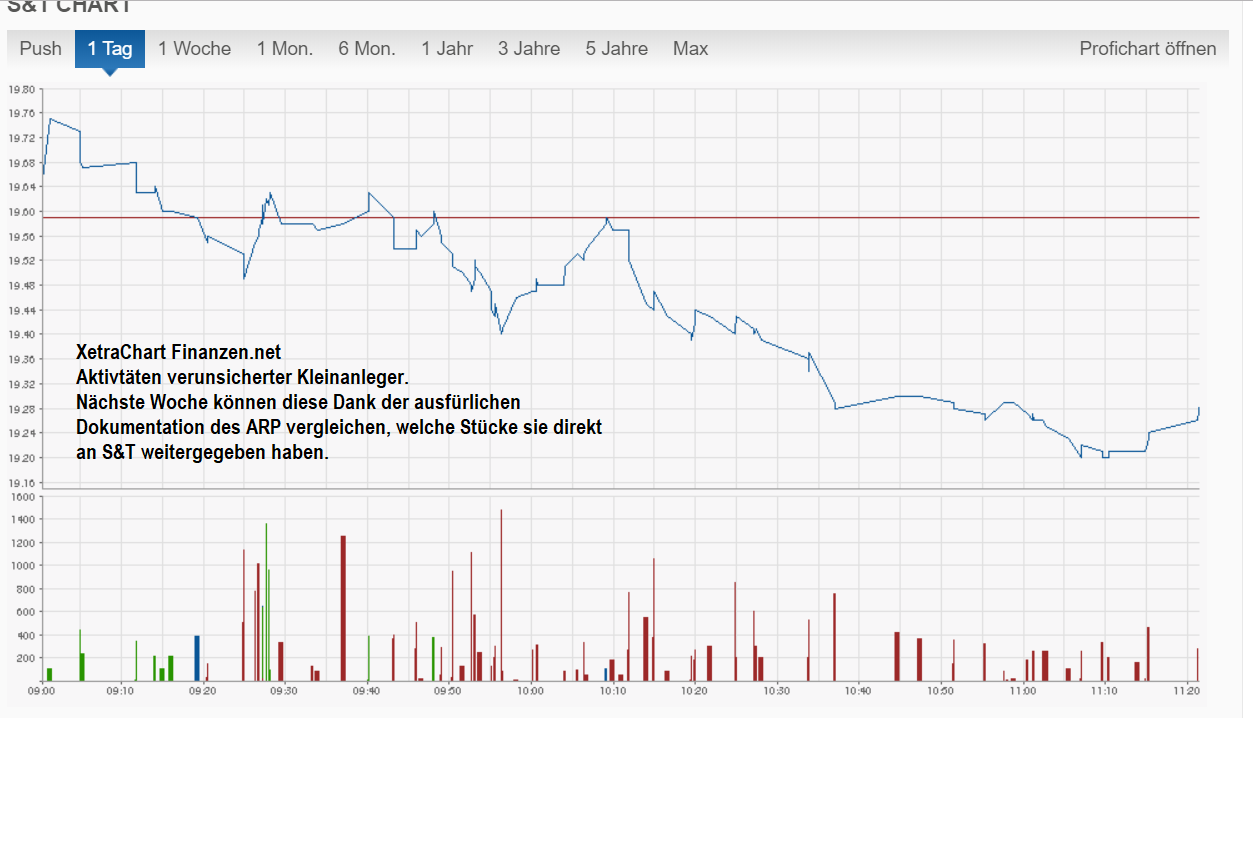Click the '09:00' time axis label
Viewport: 1253px width, 843px height.
pos(42,690)
